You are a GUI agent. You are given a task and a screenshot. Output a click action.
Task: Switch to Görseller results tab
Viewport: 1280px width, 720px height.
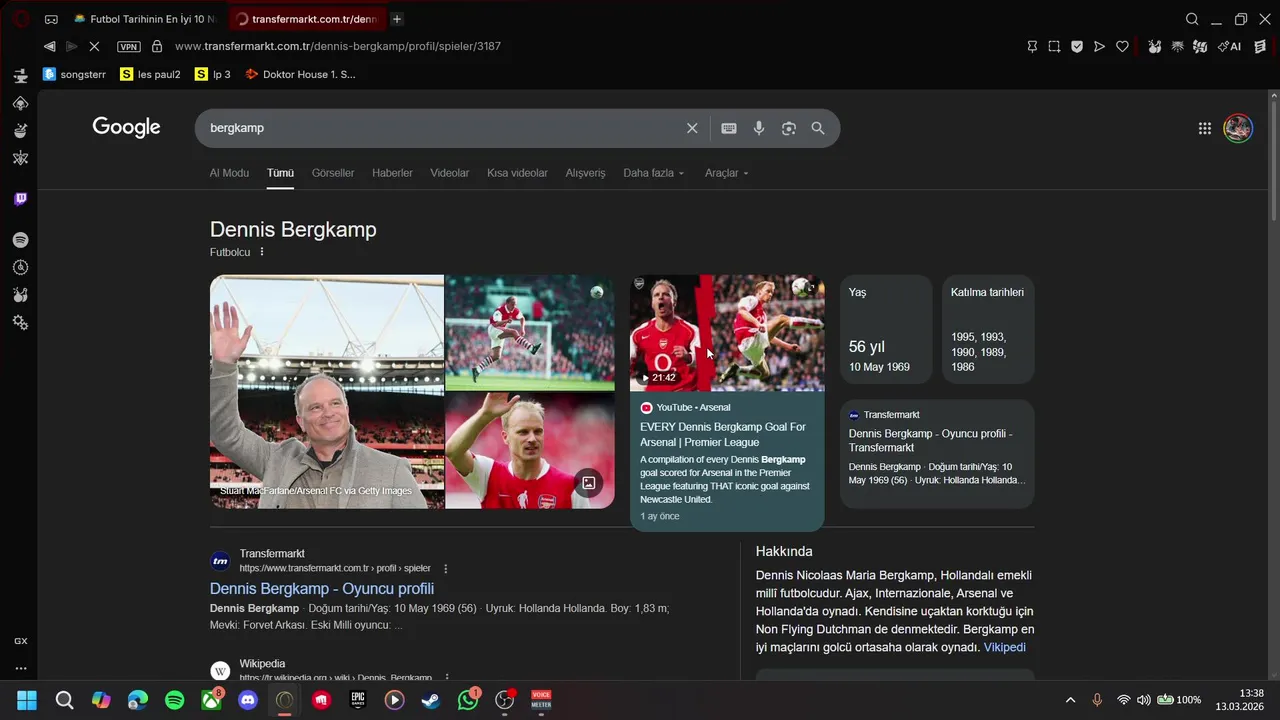coord(333,173)
